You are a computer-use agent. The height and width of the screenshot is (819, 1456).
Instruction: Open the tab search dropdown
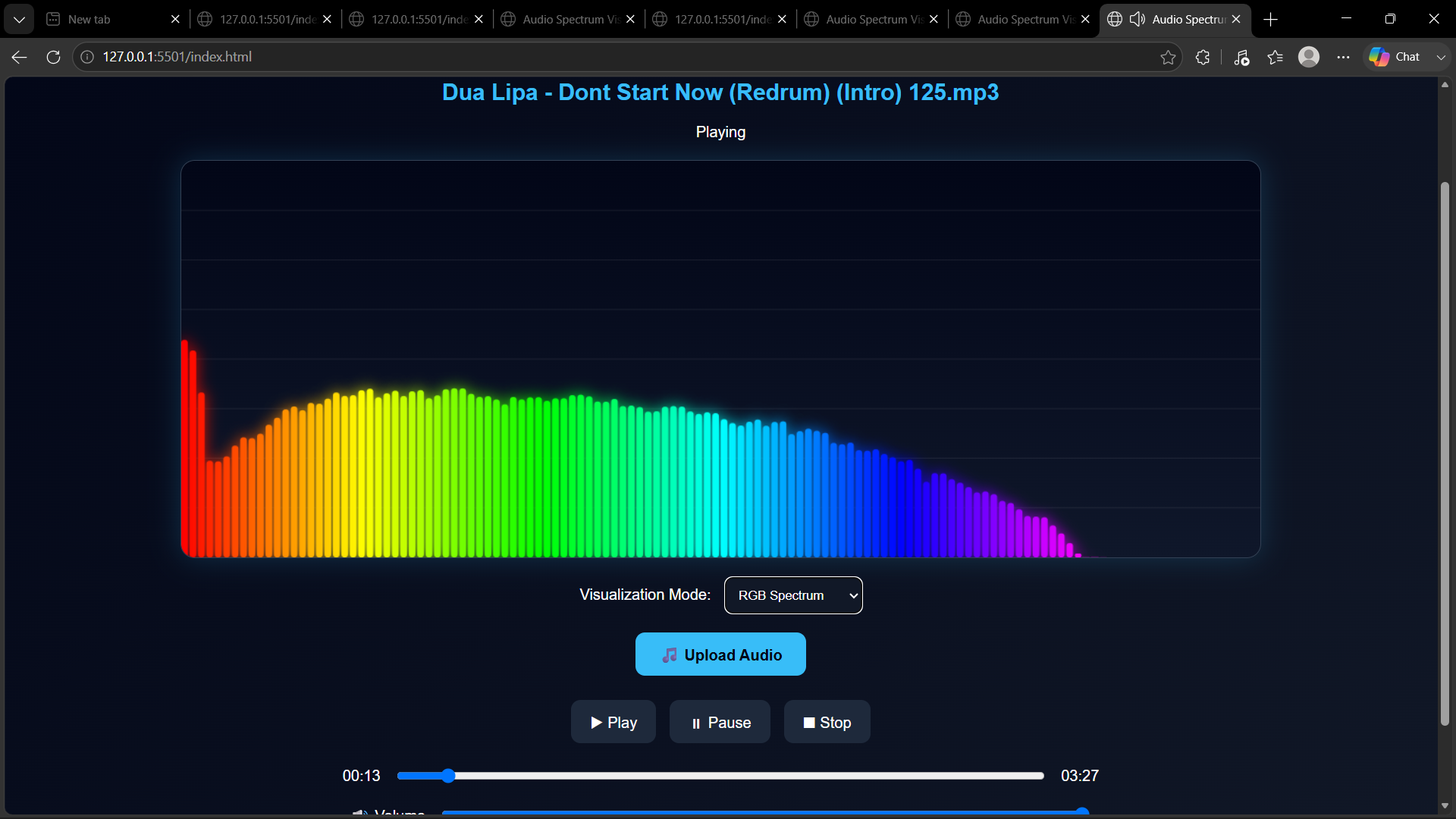point(19,19)
